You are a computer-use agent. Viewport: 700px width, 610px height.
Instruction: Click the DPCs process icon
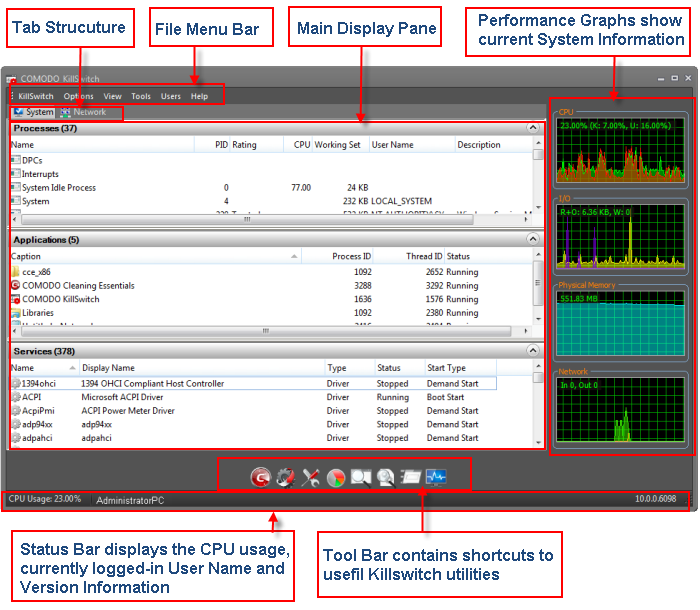click(x=16, y=160)
